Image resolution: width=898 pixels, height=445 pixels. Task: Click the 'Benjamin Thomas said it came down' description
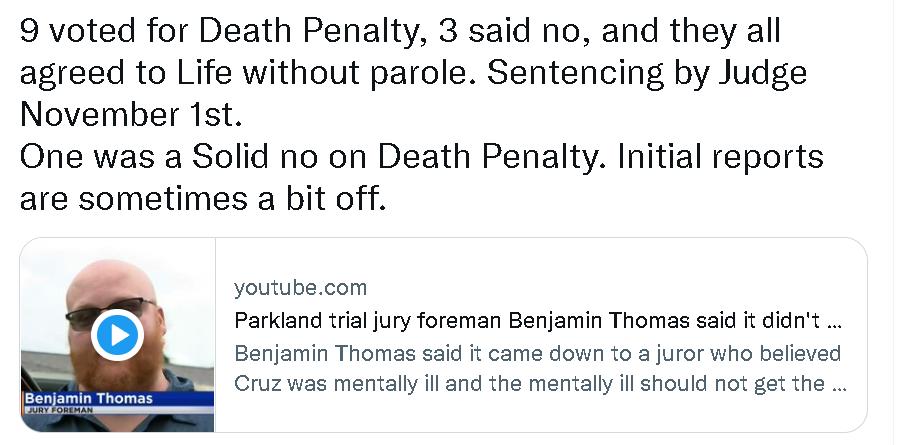pos(537,353)
